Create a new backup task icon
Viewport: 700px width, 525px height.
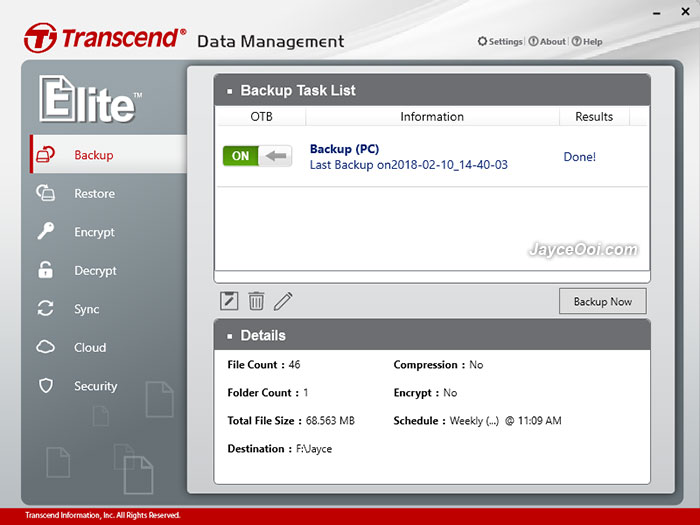pyautogui.click(x=229, y=301)
